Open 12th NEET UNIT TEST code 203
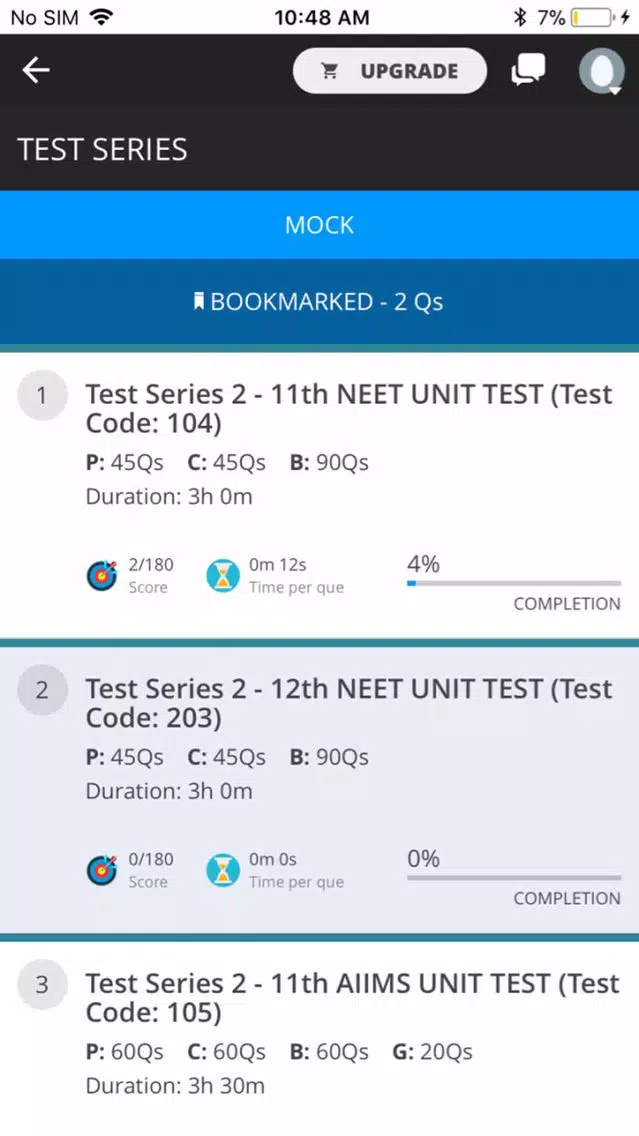Screen dimensions: 639x1136 [320, 790]
